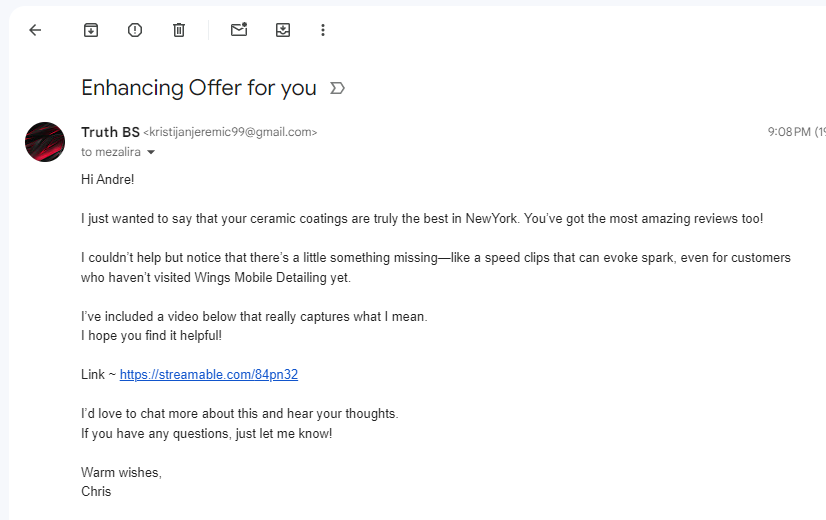
Task: Click the 9:08 PM timestamp
Action: (789, 132)
